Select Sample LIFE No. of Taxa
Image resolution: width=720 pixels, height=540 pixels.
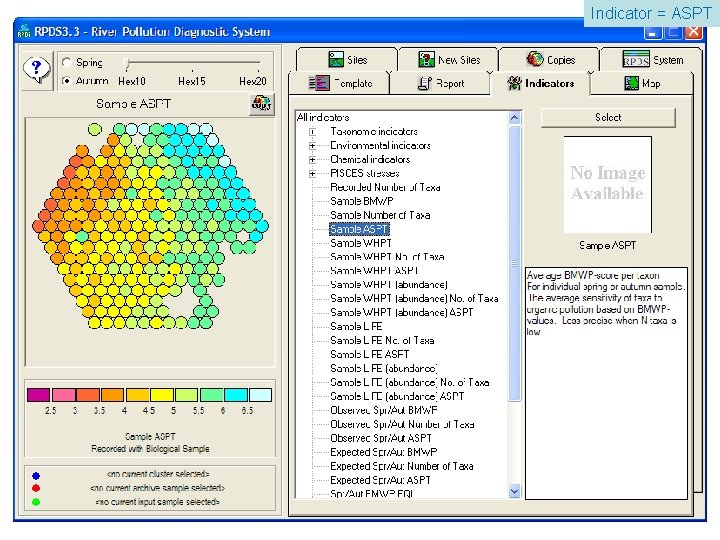[x=382, y=340]
